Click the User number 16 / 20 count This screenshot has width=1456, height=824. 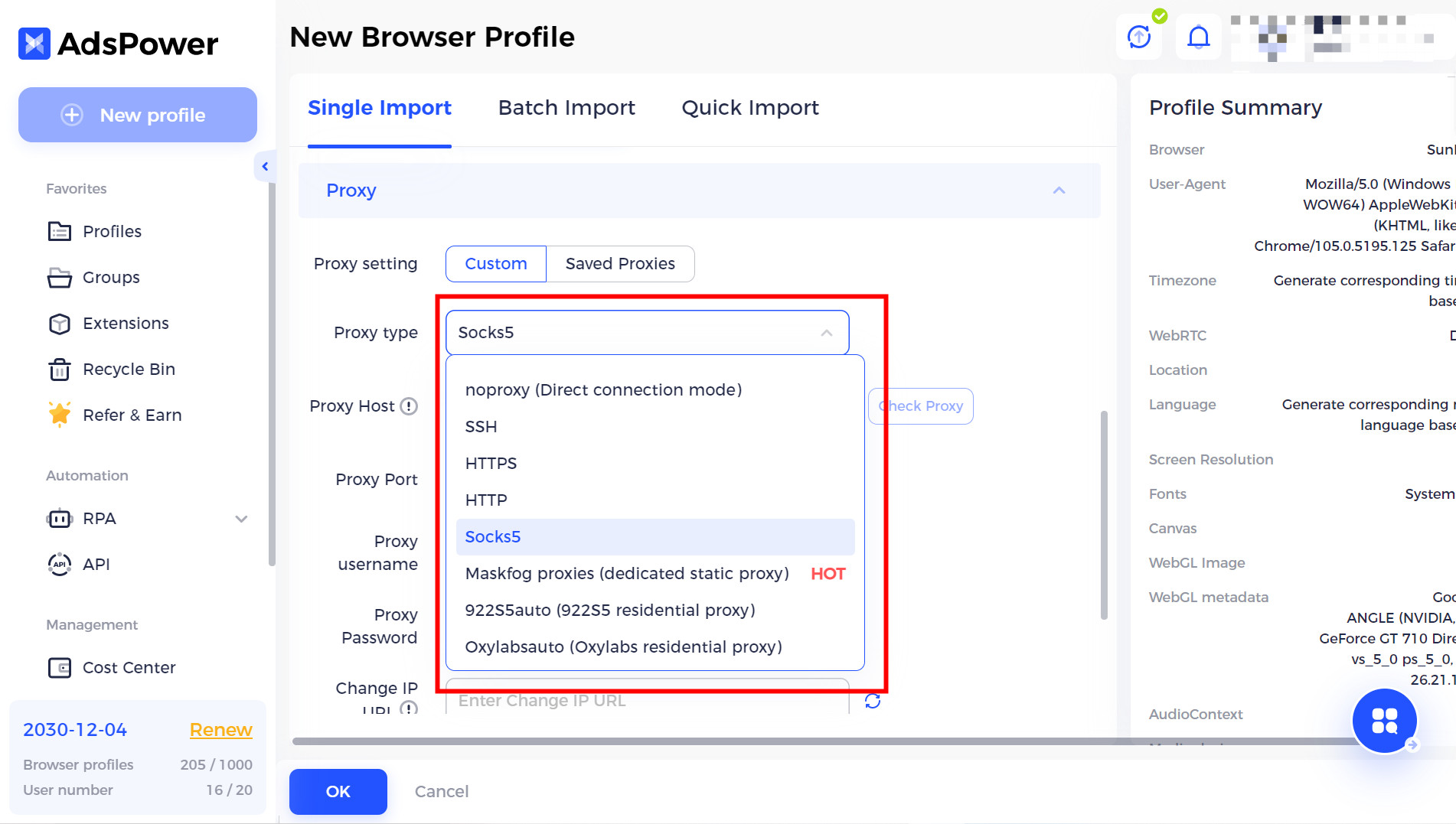(229, 790)
